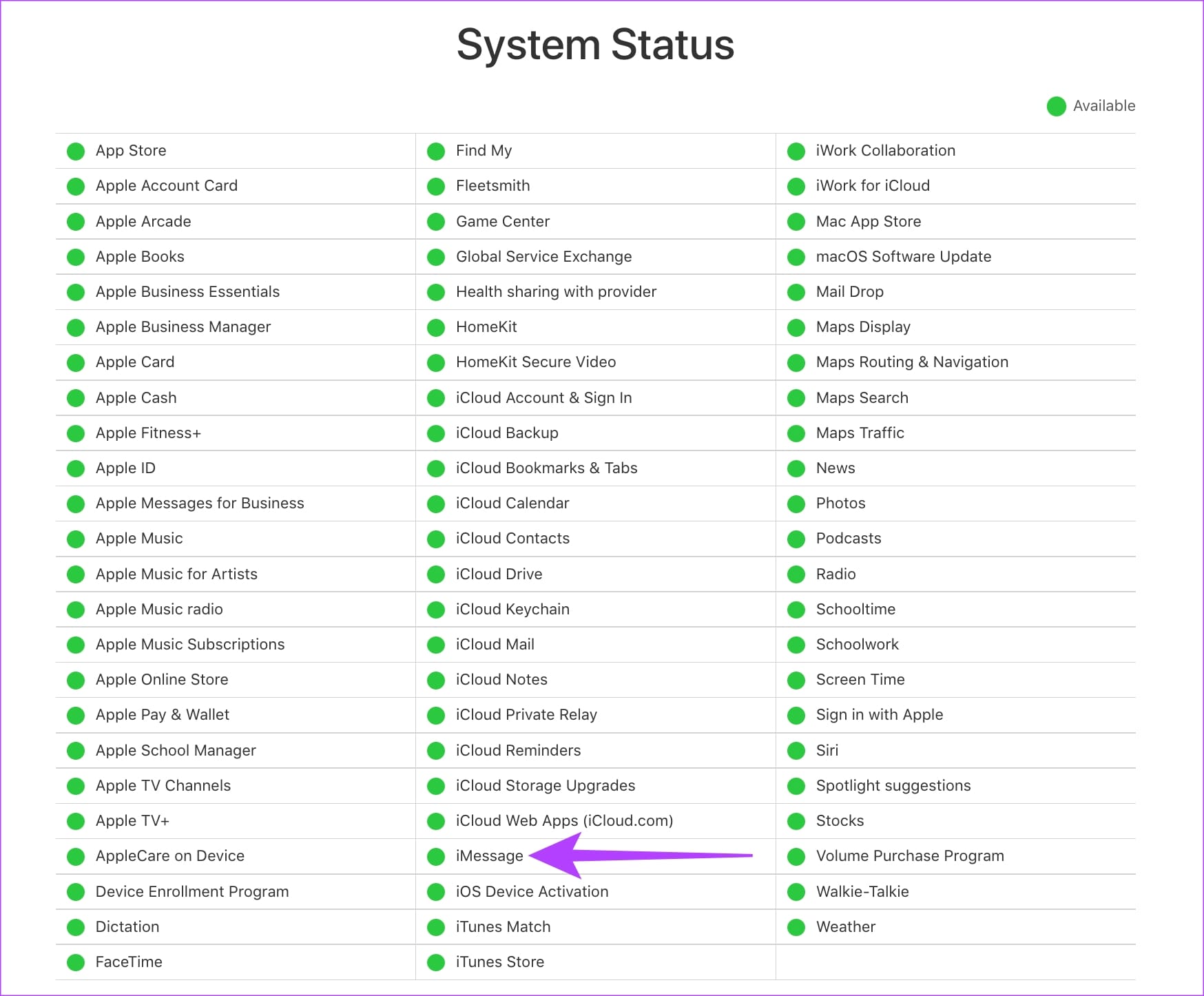Click the green status dot beside iMessage
The width and height of the screenshot is (1204, 996).
pos(436,856)
